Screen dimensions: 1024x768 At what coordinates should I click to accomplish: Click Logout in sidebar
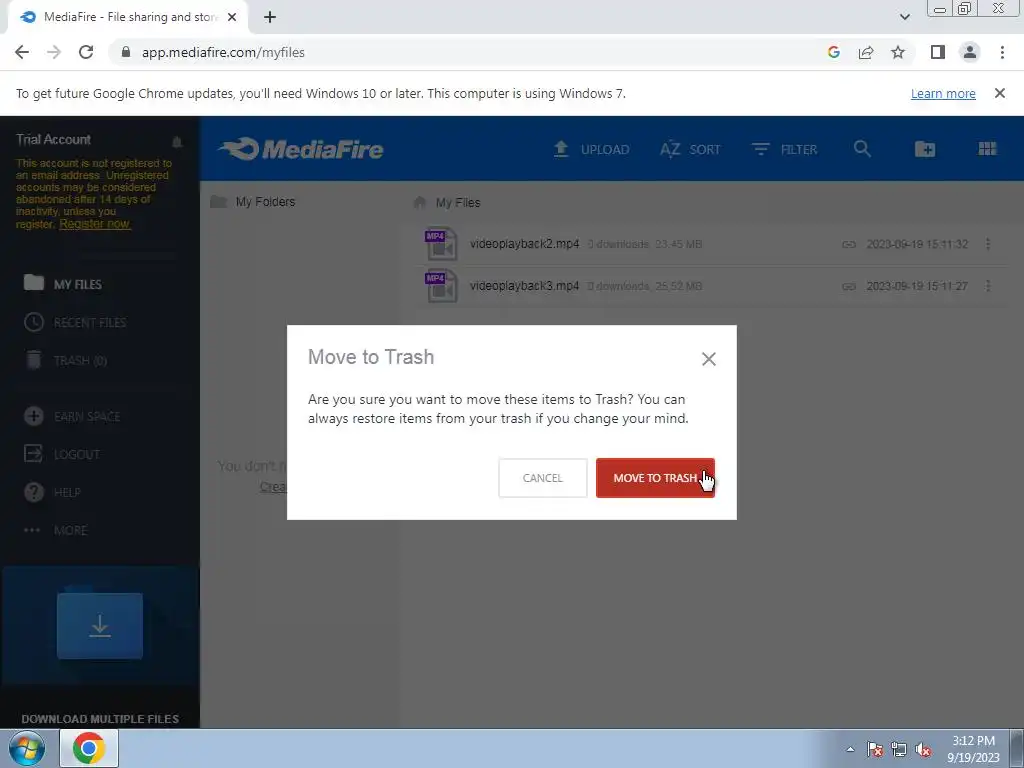point(62,455)
